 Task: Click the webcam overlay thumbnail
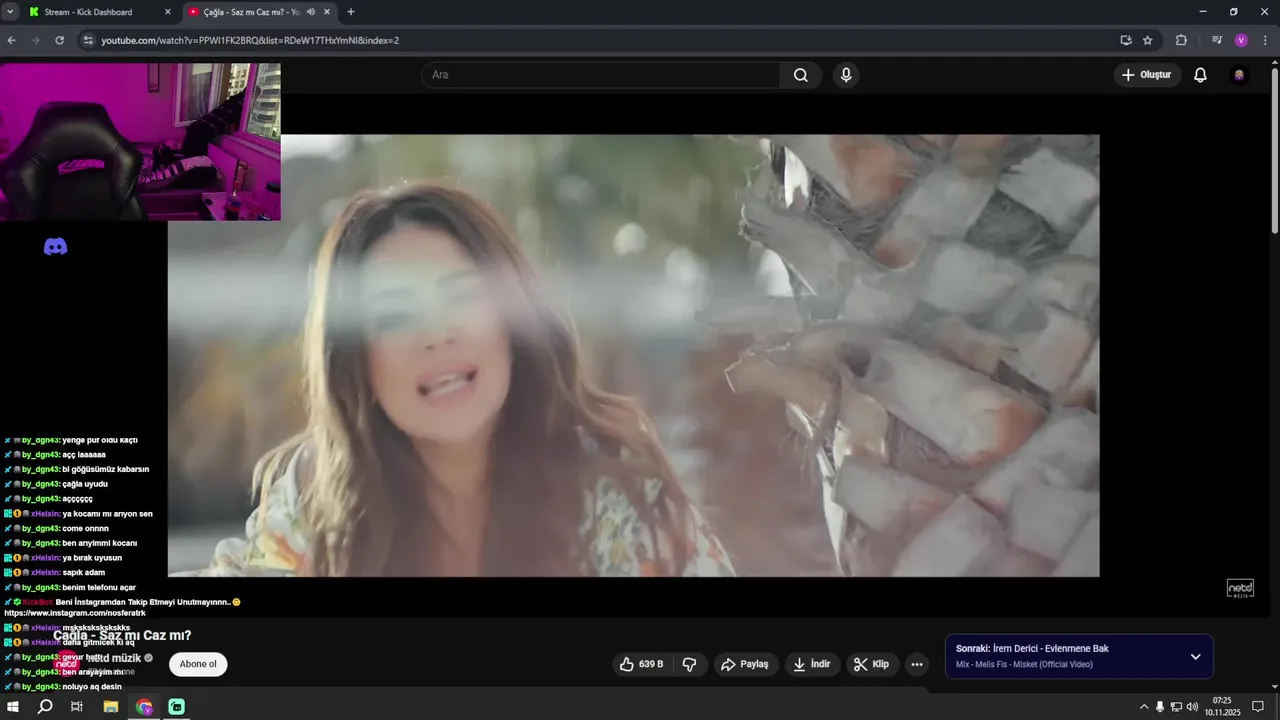coord(140,142)
